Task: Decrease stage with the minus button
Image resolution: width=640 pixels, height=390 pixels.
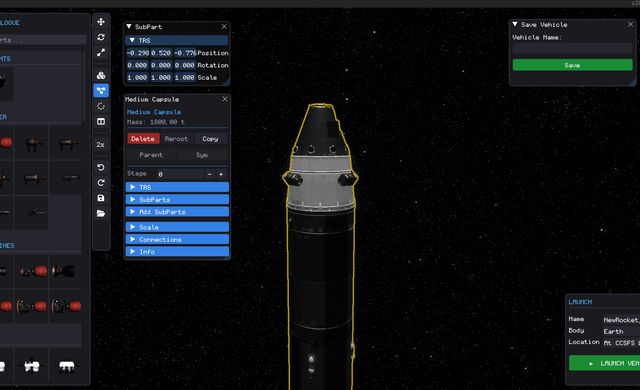Action: (x=209, y=174)
